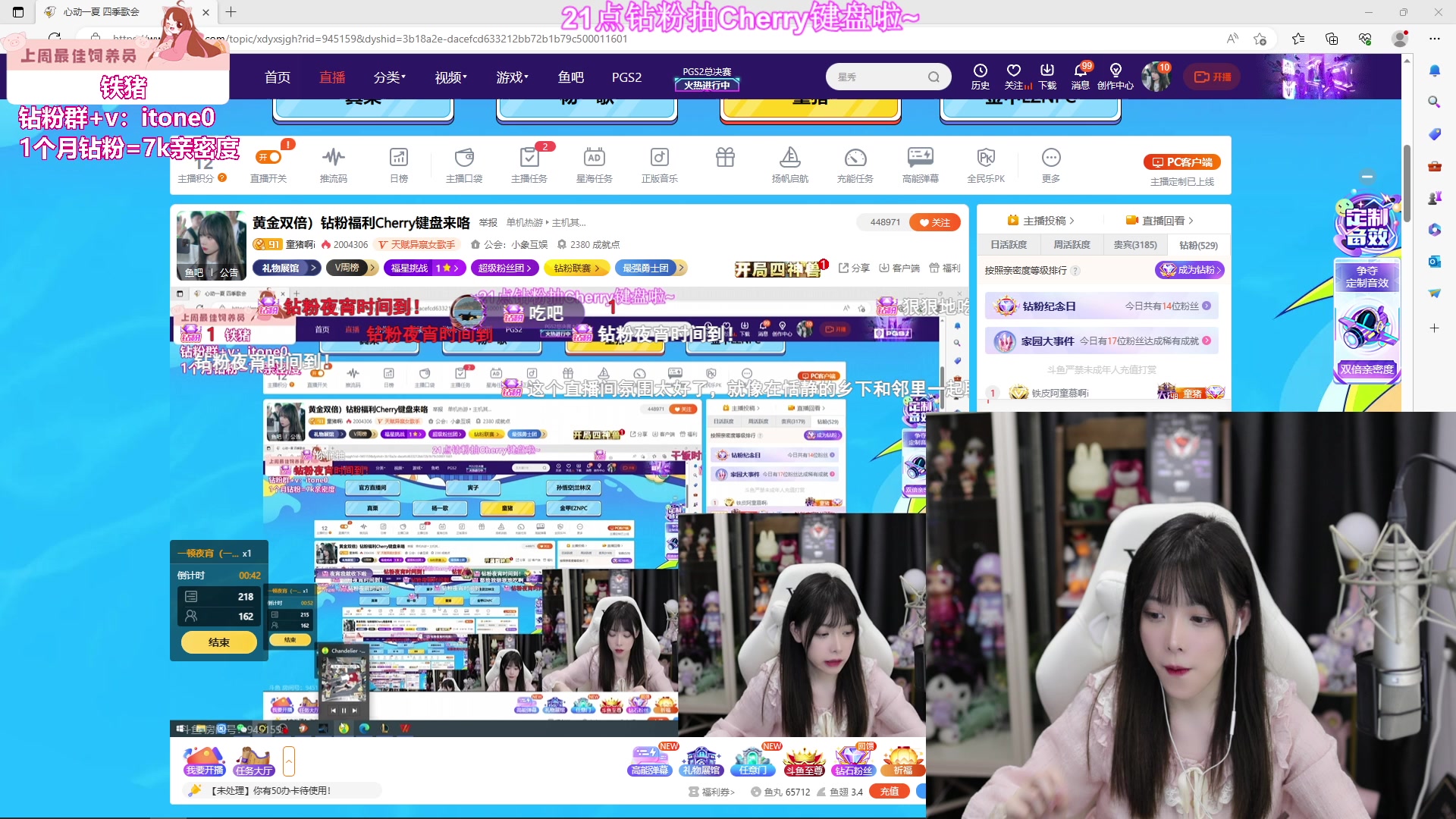Open the 主播口袋 pocket tool

click(464, 163)
